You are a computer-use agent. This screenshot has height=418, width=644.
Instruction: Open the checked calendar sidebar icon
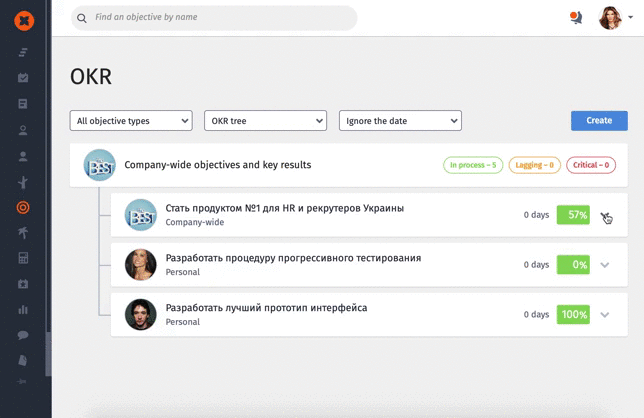coord(23,77)
